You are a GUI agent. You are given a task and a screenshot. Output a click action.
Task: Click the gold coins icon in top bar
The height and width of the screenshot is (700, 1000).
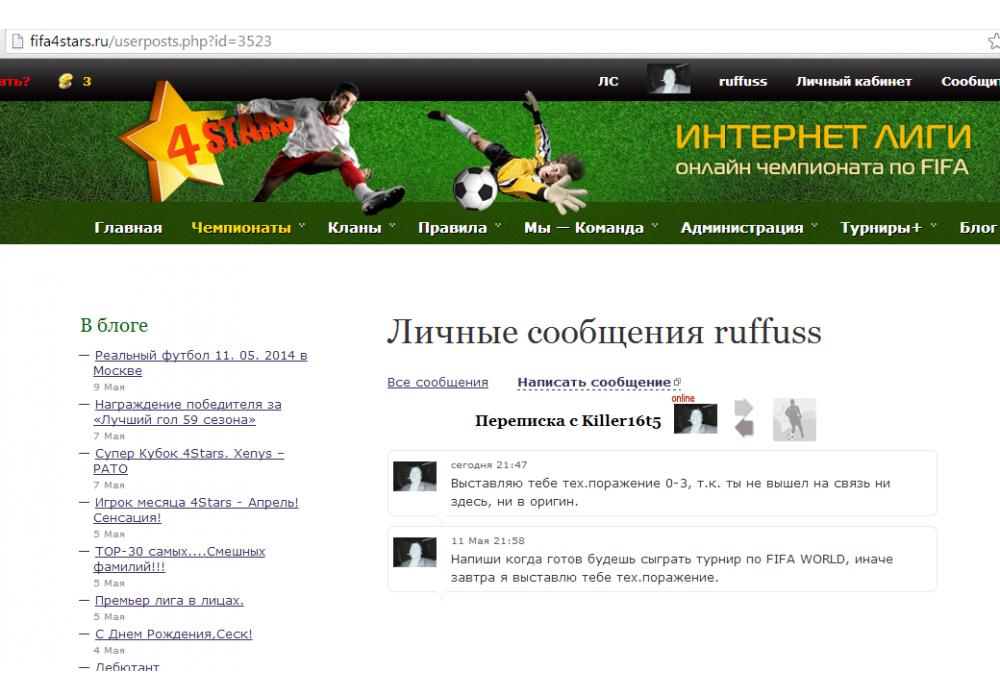pos(66,81)
